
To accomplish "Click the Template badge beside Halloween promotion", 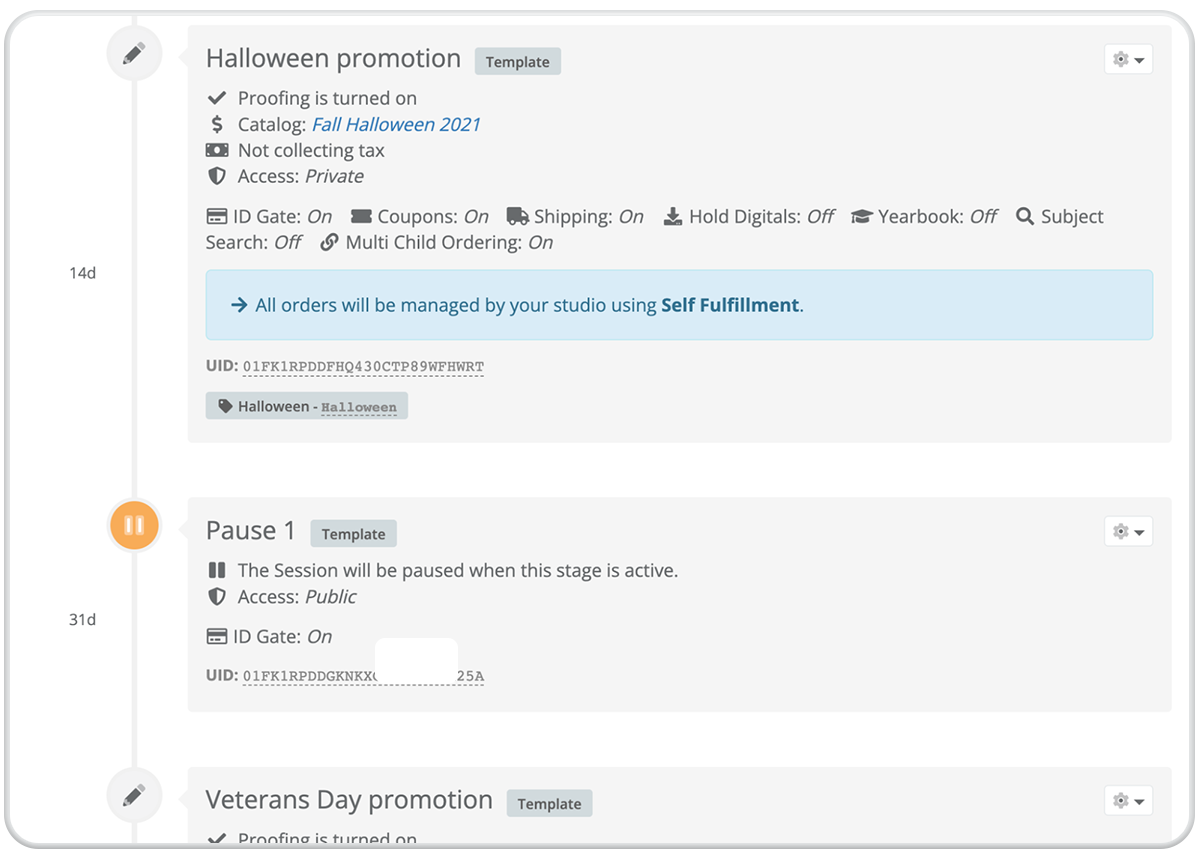I will point(518,61).
